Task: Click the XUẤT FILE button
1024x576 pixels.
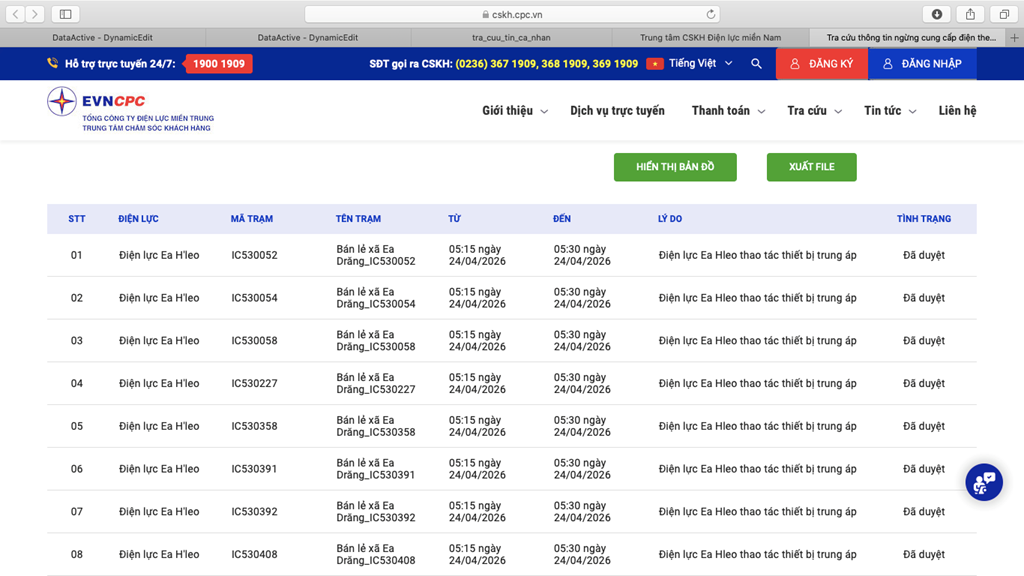Action: coord(811,167)
